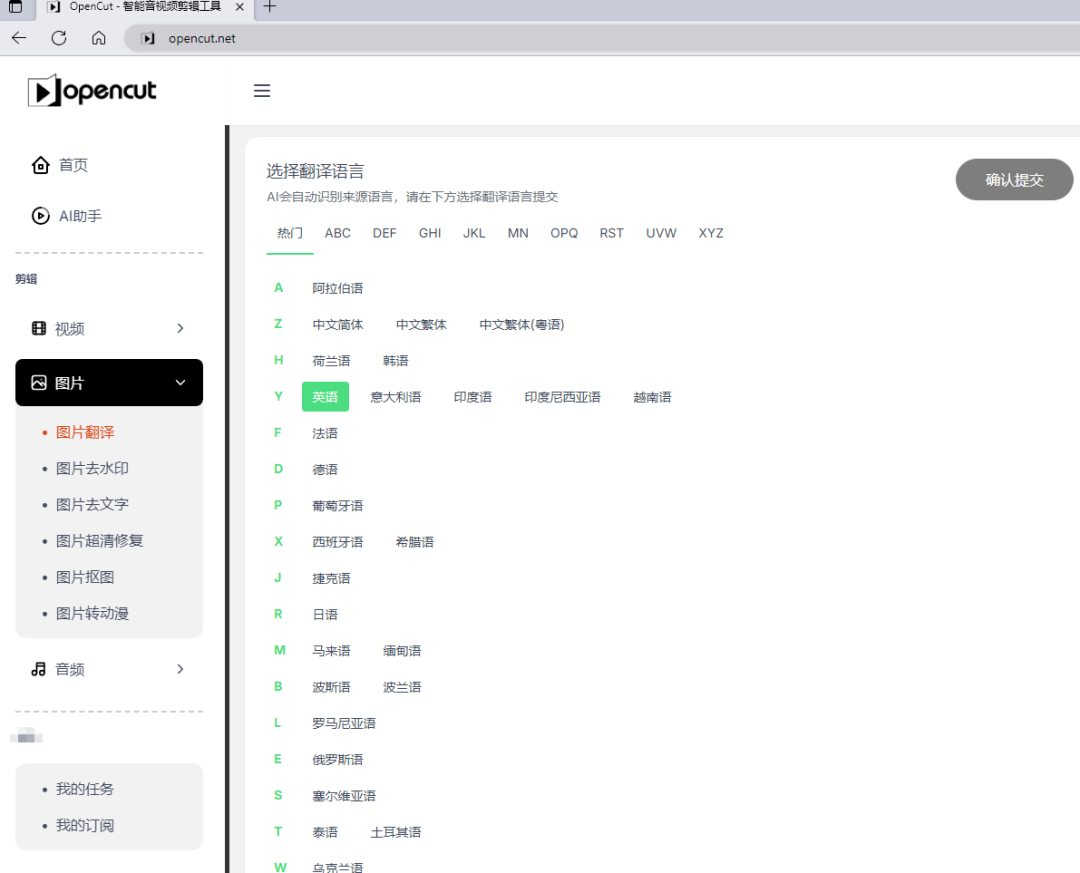This screenshot has height=873, width=1080.
Task: Select 缅甸语 as the language
Action: click(402, 651)
